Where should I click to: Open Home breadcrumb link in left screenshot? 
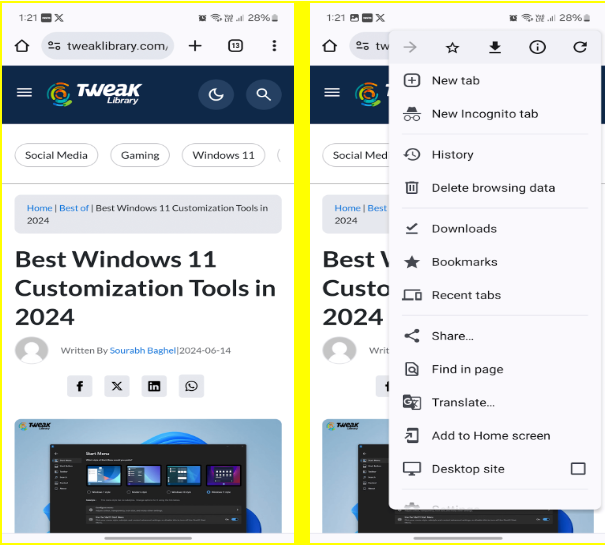[x=39, y=208]
